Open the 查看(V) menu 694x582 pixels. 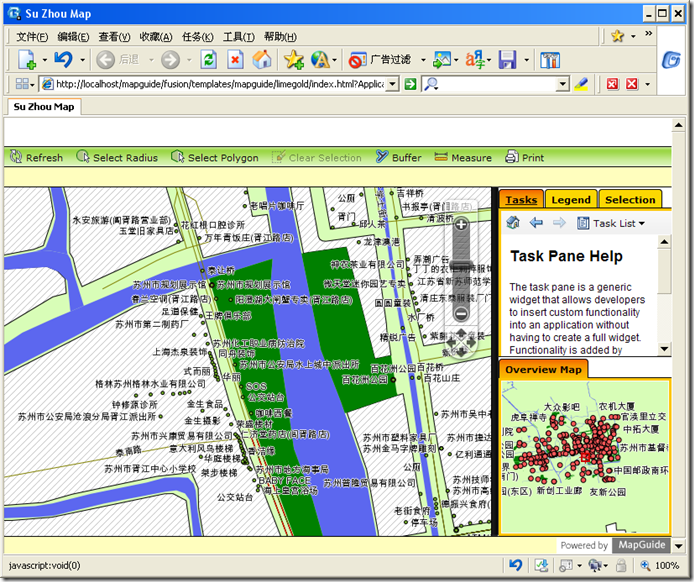[114, 37]
